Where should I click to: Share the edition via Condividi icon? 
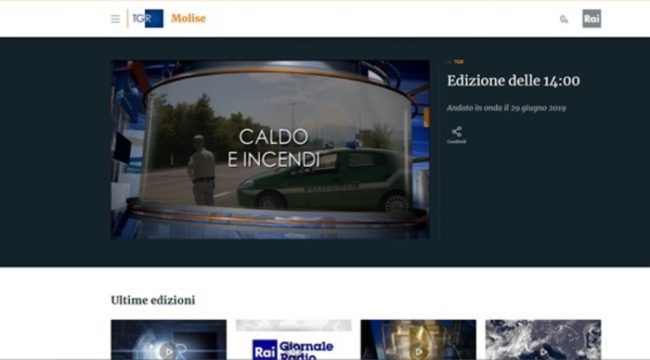pos(456,135)
